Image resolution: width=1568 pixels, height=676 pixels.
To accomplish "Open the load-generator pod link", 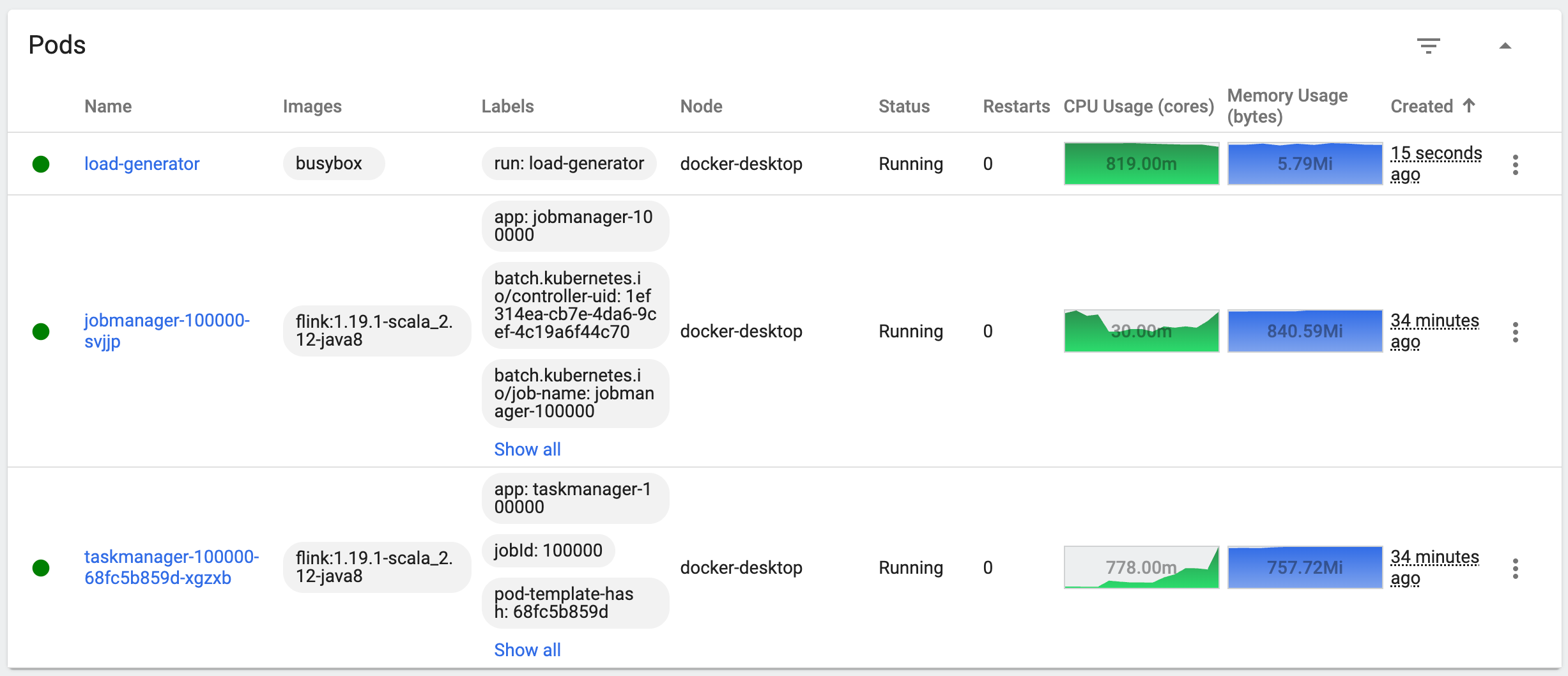I will pyautogui.click(x=142, y=164).
